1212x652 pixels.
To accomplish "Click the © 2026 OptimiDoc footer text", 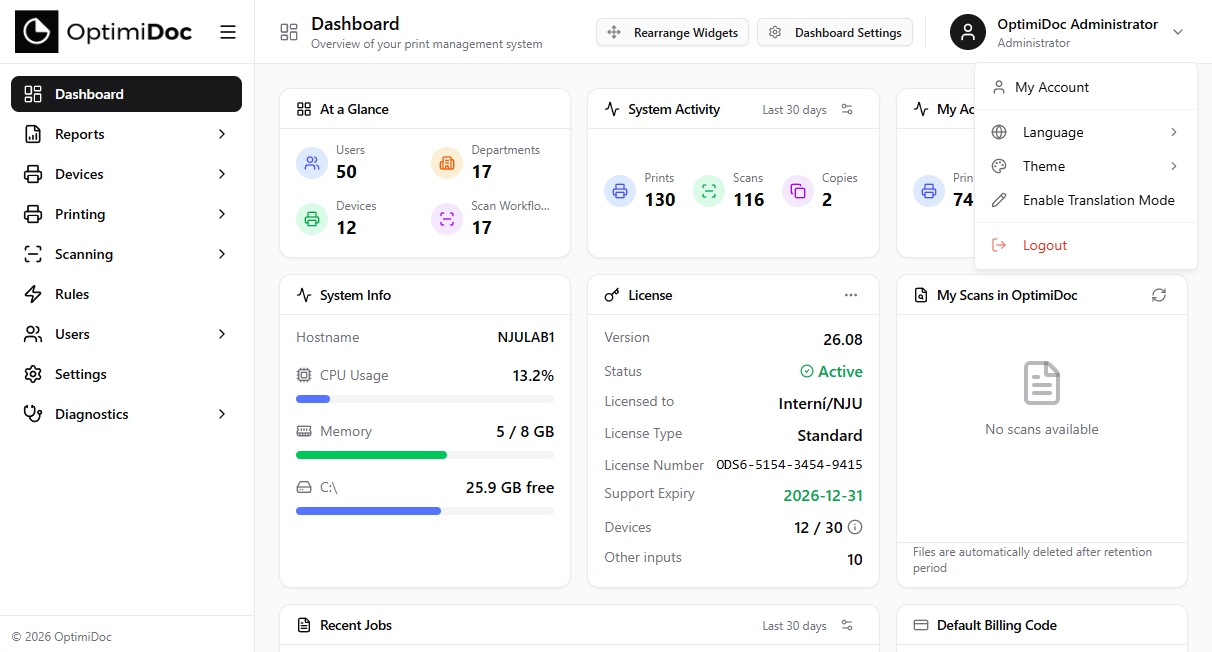I will coord(61,636).
